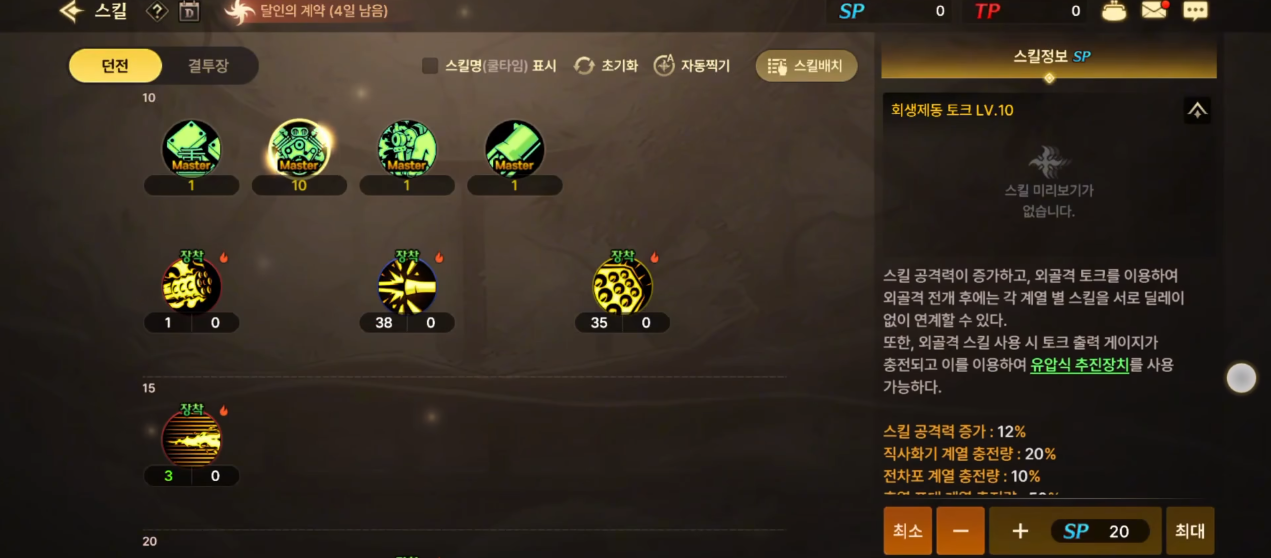Open the 스킬배치 skill layout button
This screenshot has width=1271, height=558.
(806, 66)
